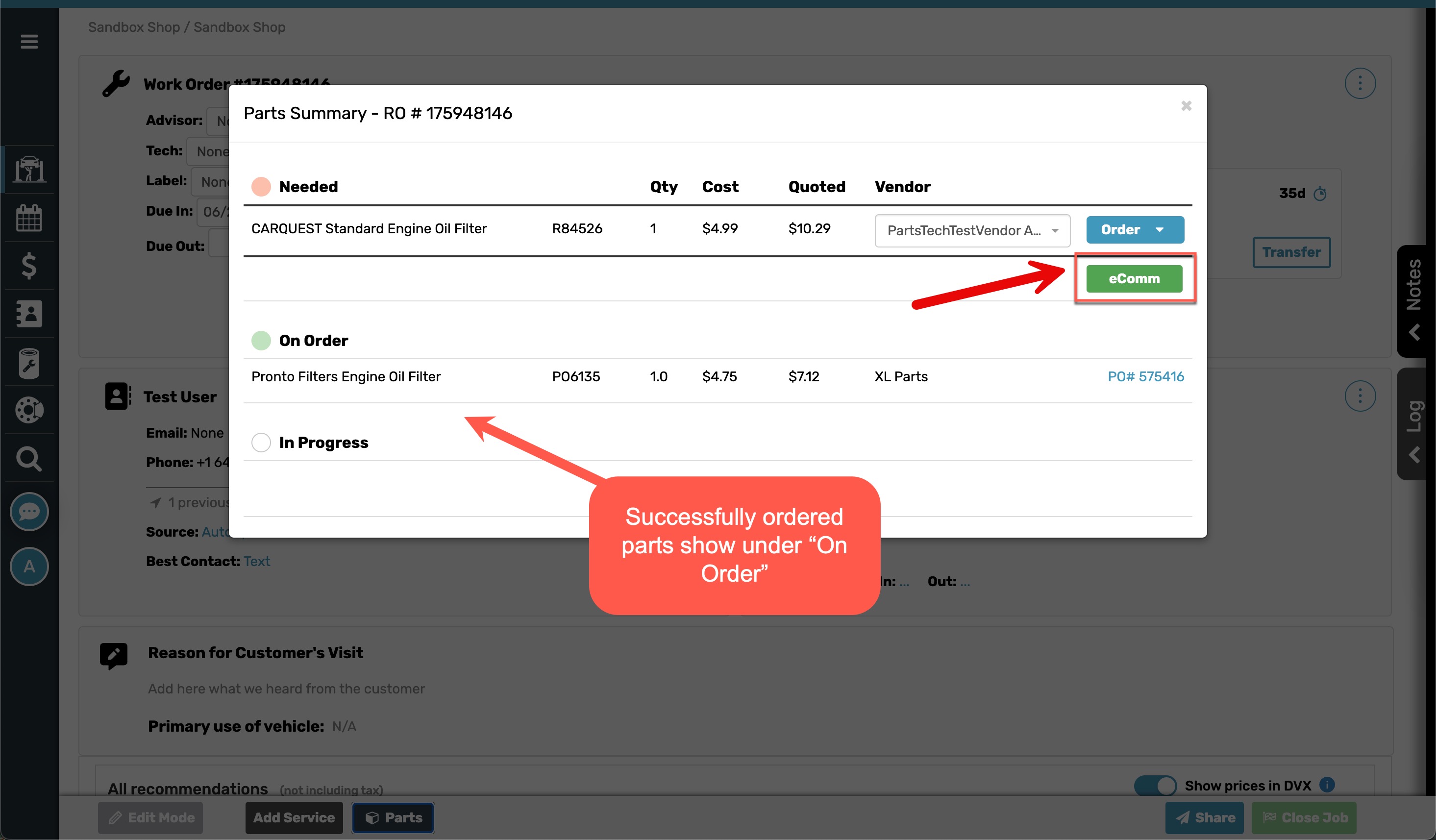Click the green eComm button
Viewport: 1436px width, 840px height.
point(1134,279)
